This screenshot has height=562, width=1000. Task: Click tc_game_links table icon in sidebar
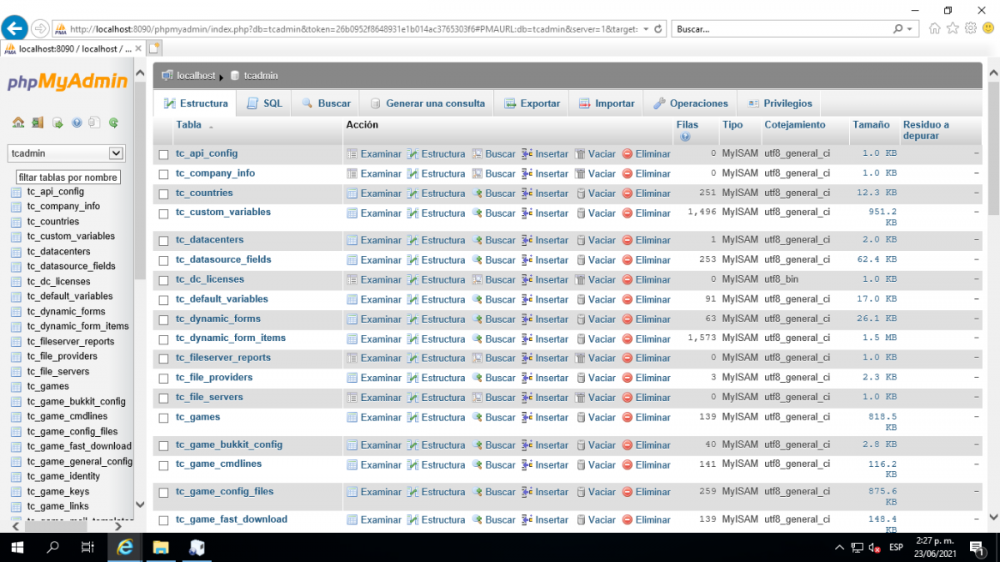coord(16,506)
